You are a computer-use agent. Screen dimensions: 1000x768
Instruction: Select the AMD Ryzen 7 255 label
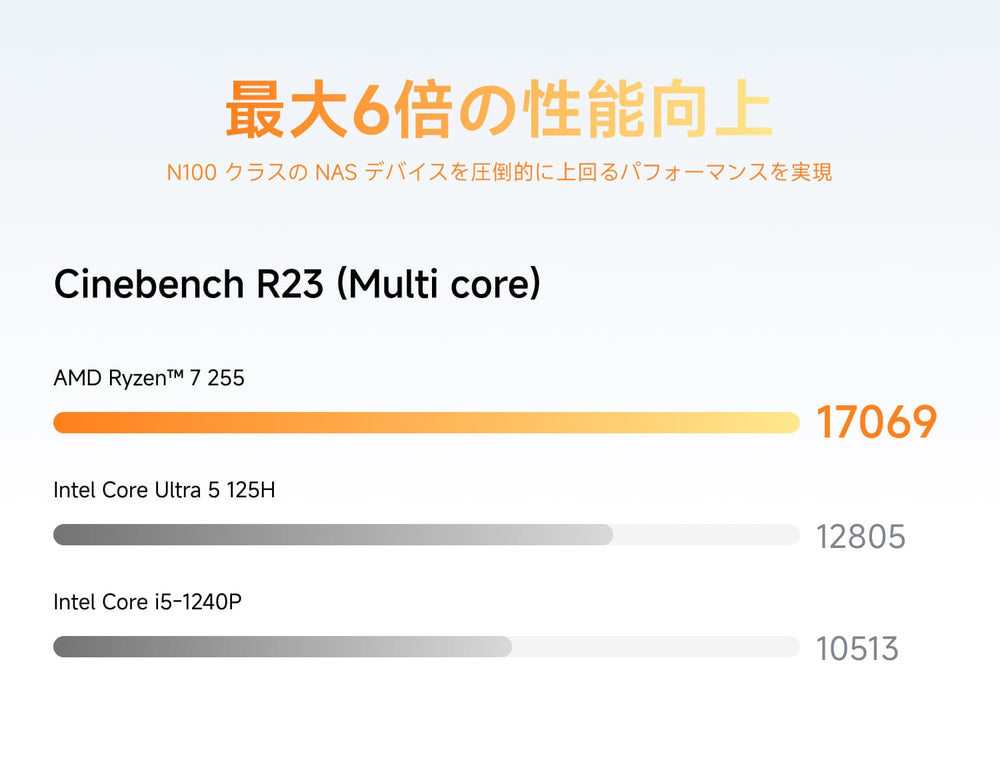tap(149, 378)
